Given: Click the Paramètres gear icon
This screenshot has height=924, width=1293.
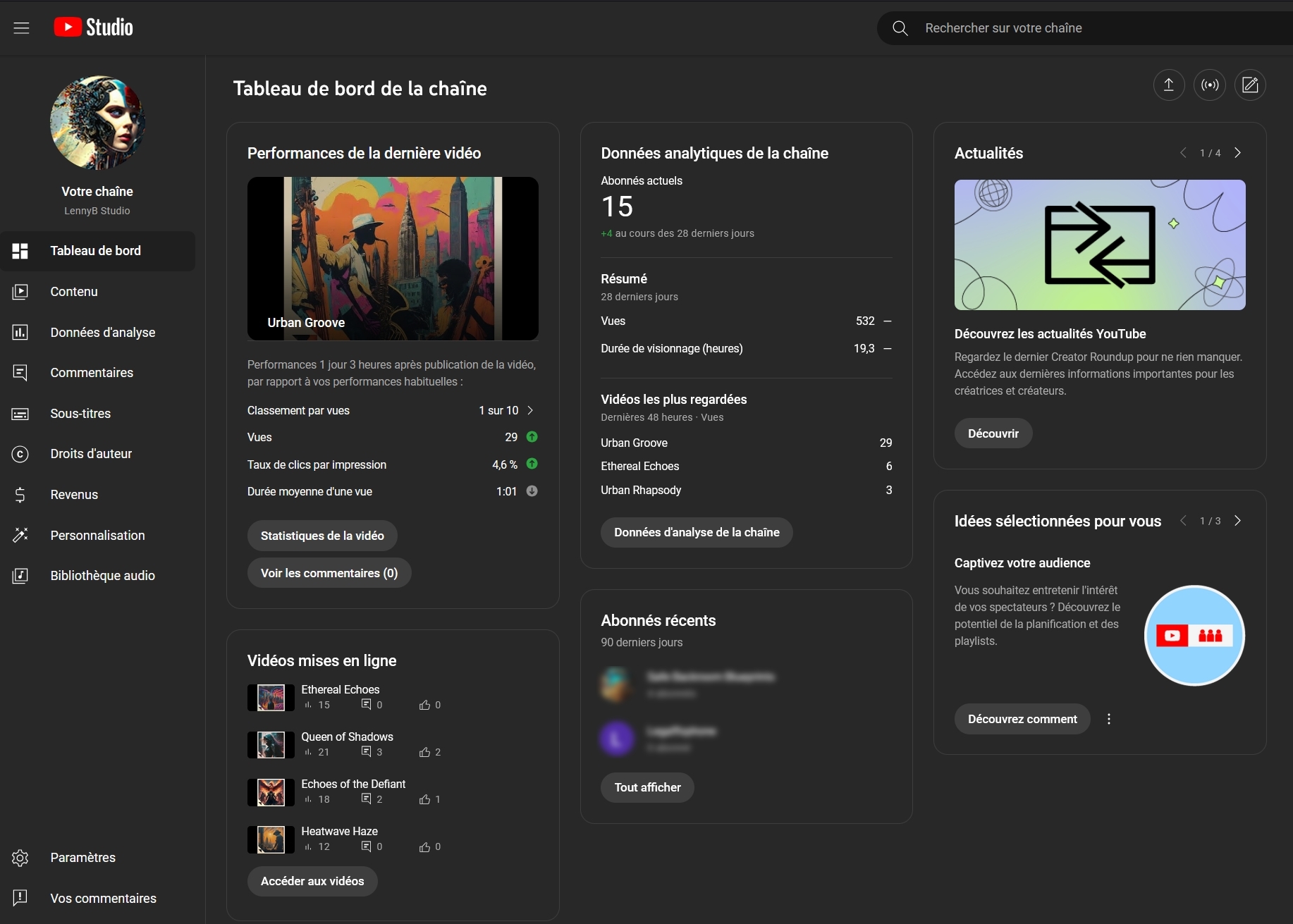Looking at the screenshot, I should (x=20, y=858).
